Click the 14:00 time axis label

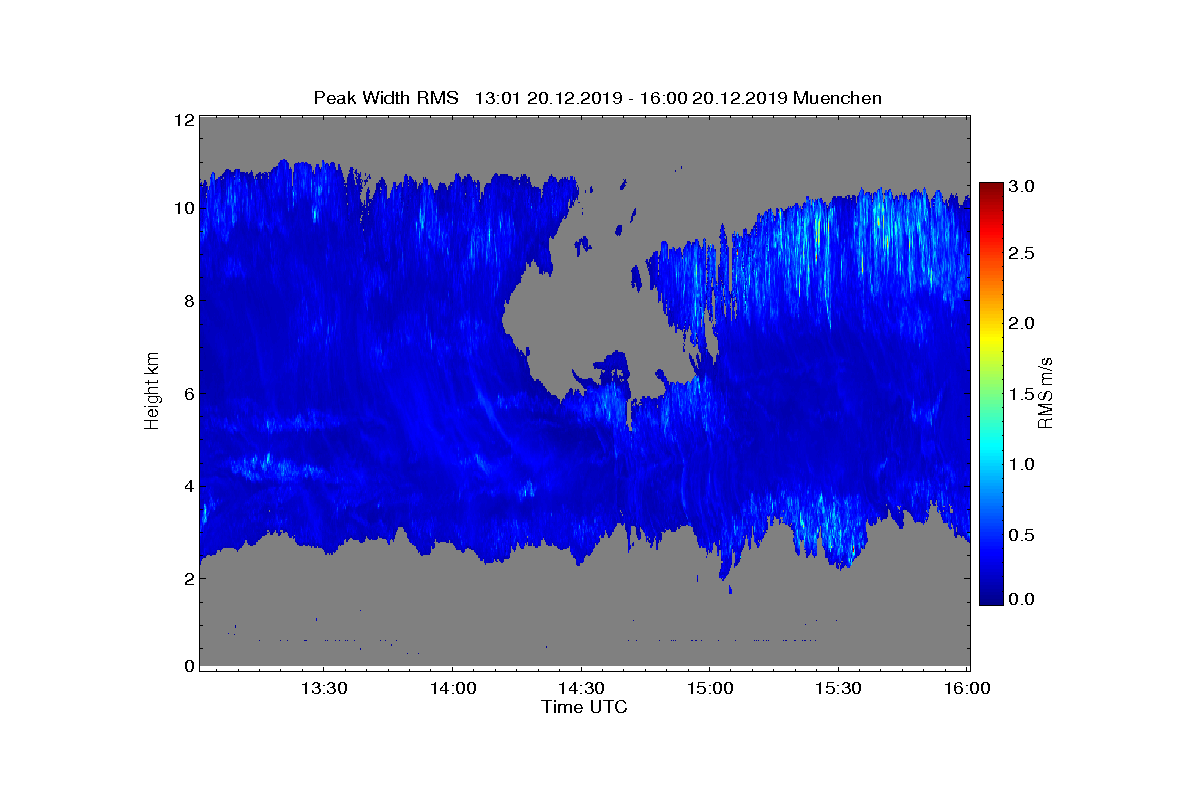tap(452, 689)
